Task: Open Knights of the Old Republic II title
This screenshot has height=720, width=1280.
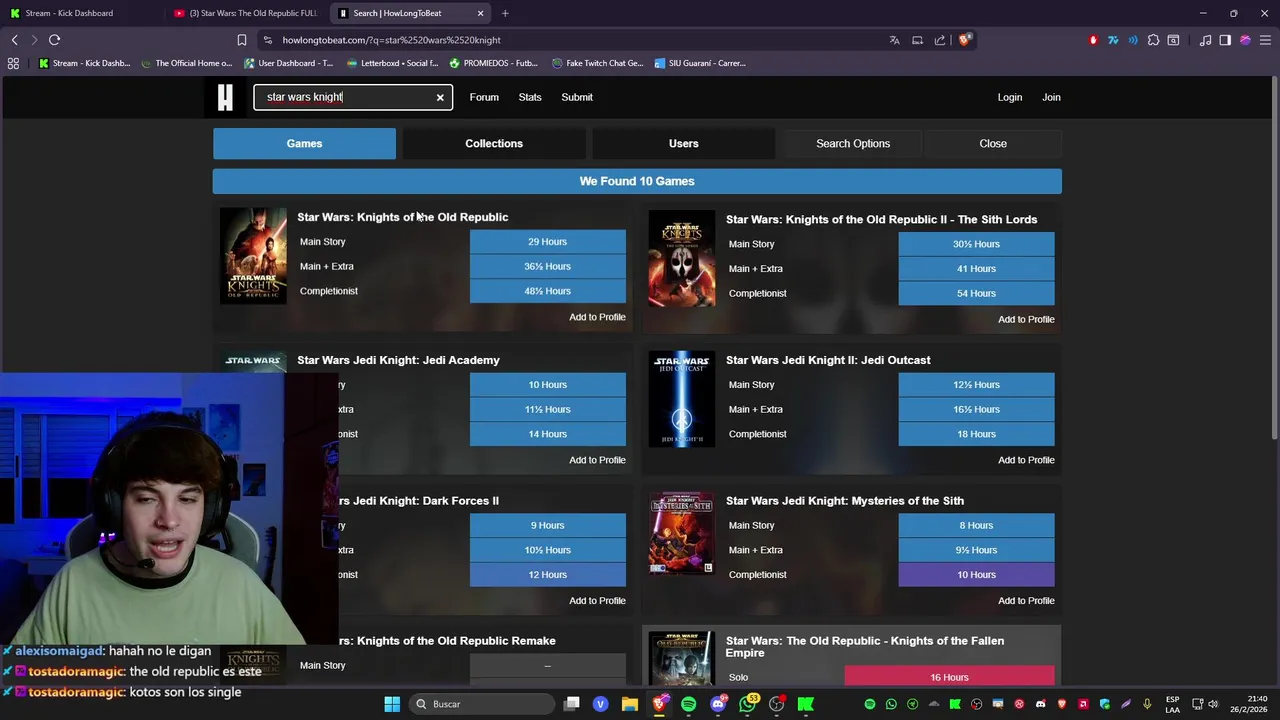Action: click(881, 219)
